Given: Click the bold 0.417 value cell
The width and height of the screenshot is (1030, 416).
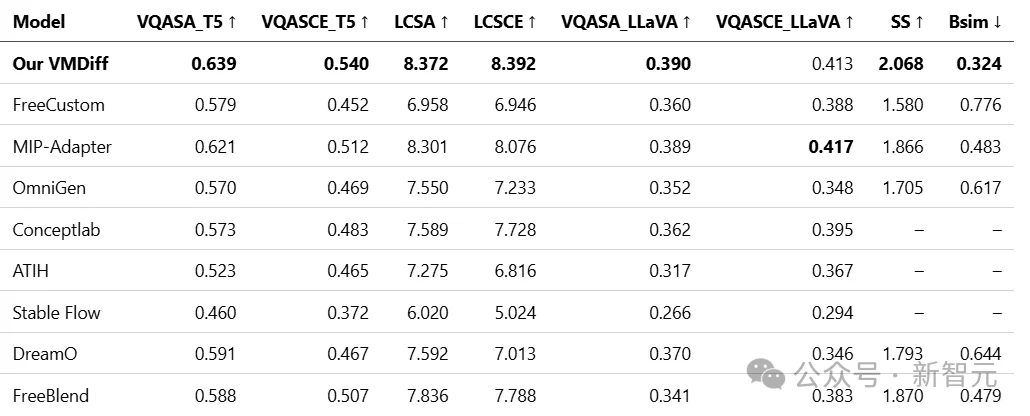Looking at the screenshot, I should tap(830, 147).
